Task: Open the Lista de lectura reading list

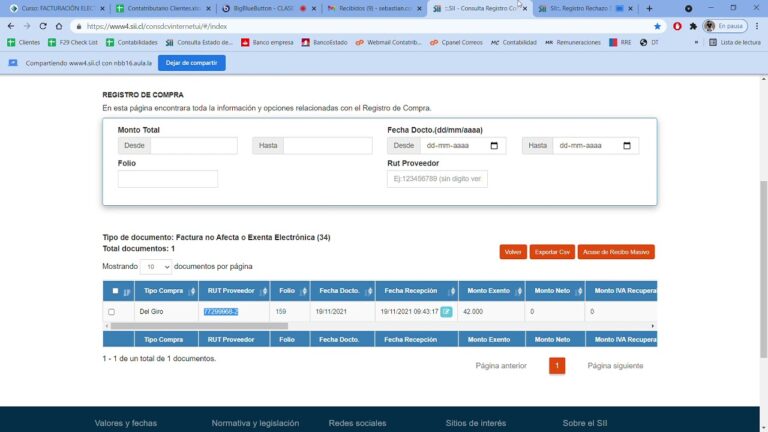Action: tap(735, 43)
